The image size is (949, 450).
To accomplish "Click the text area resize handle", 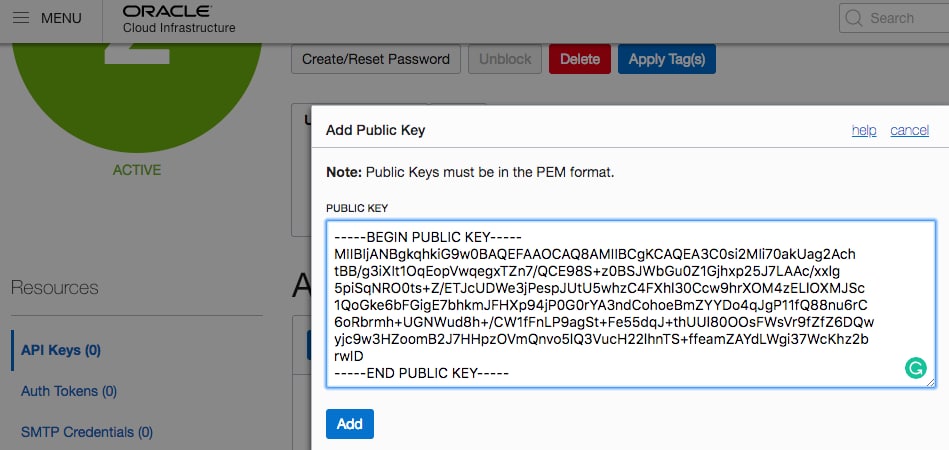I will pyautogui.click(x=931, y=382).
